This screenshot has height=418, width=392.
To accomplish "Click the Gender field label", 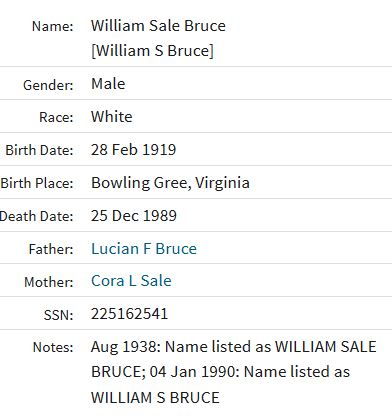I will tap(48, 85).
